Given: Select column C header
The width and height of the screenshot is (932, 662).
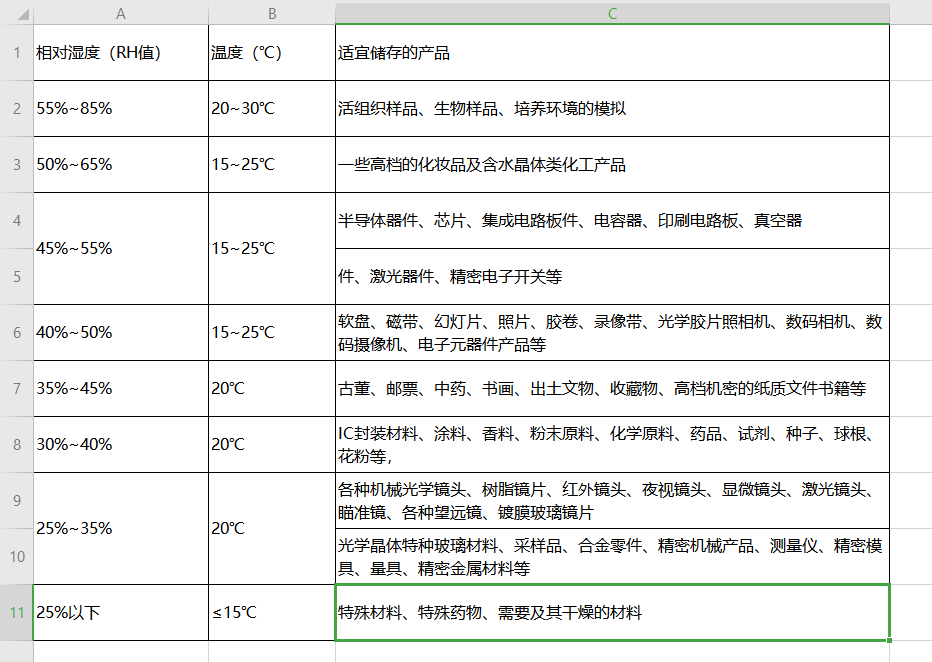Looking at the screenshot, I should pyautogui.click(x=612, y=13).
